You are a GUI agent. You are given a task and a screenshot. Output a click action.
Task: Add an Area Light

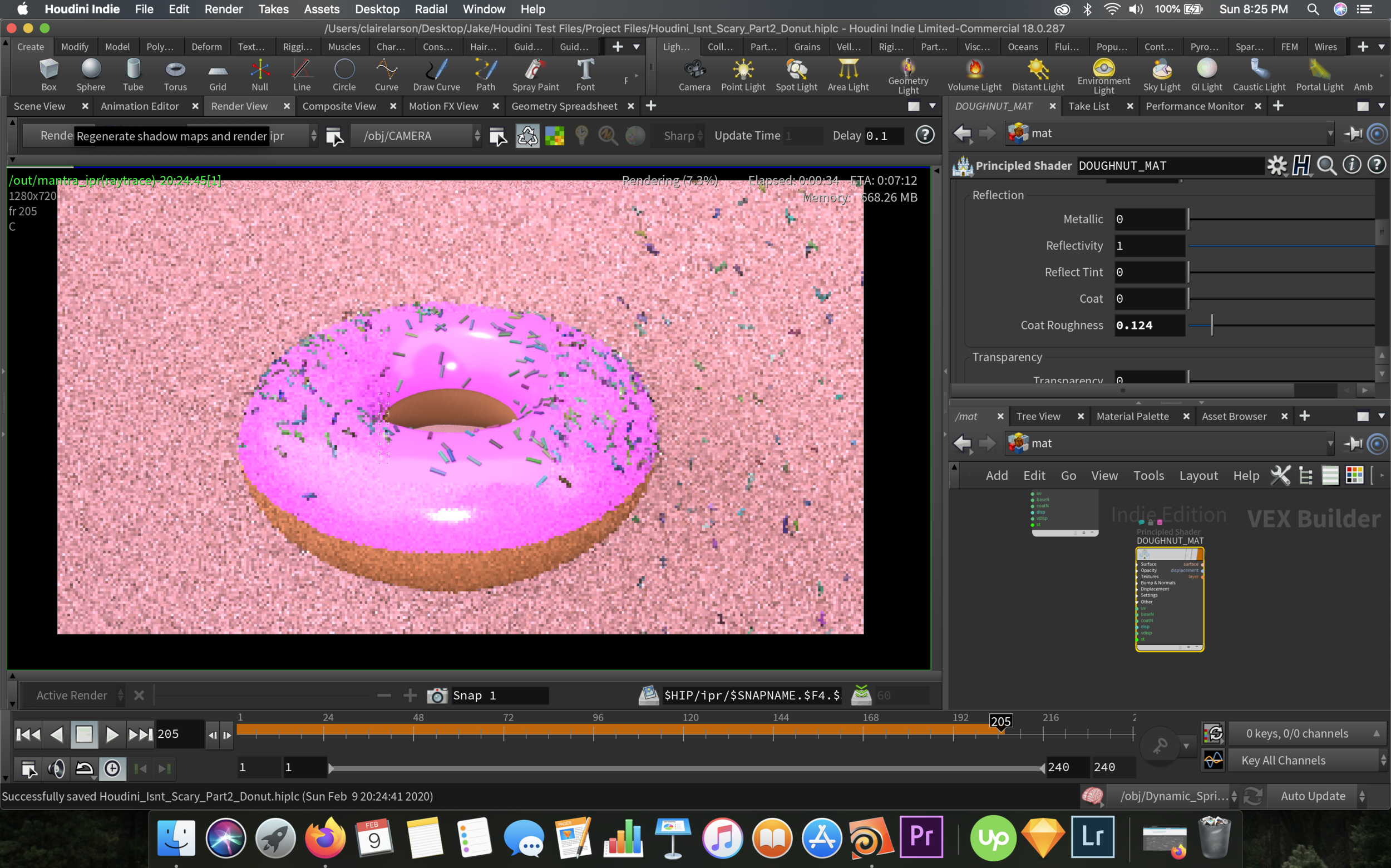click(848, 75)
